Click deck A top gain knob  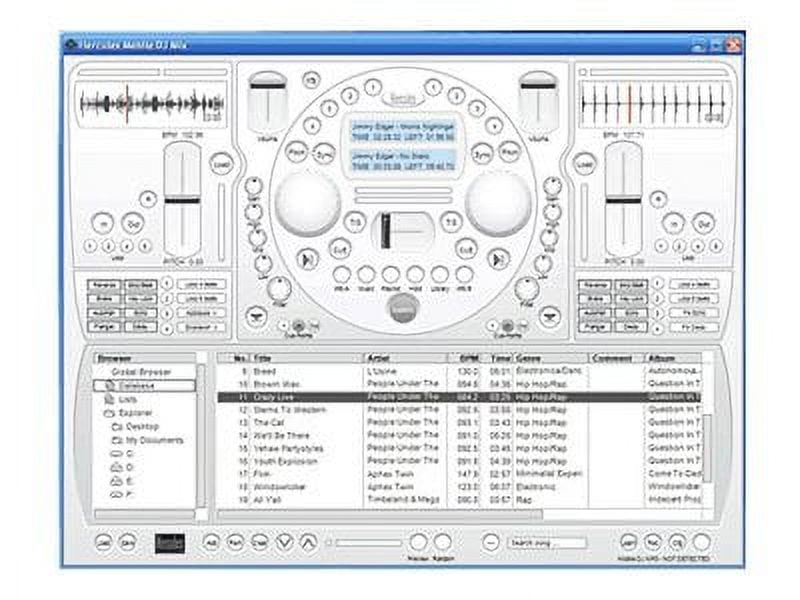click(x=253, y=187)
